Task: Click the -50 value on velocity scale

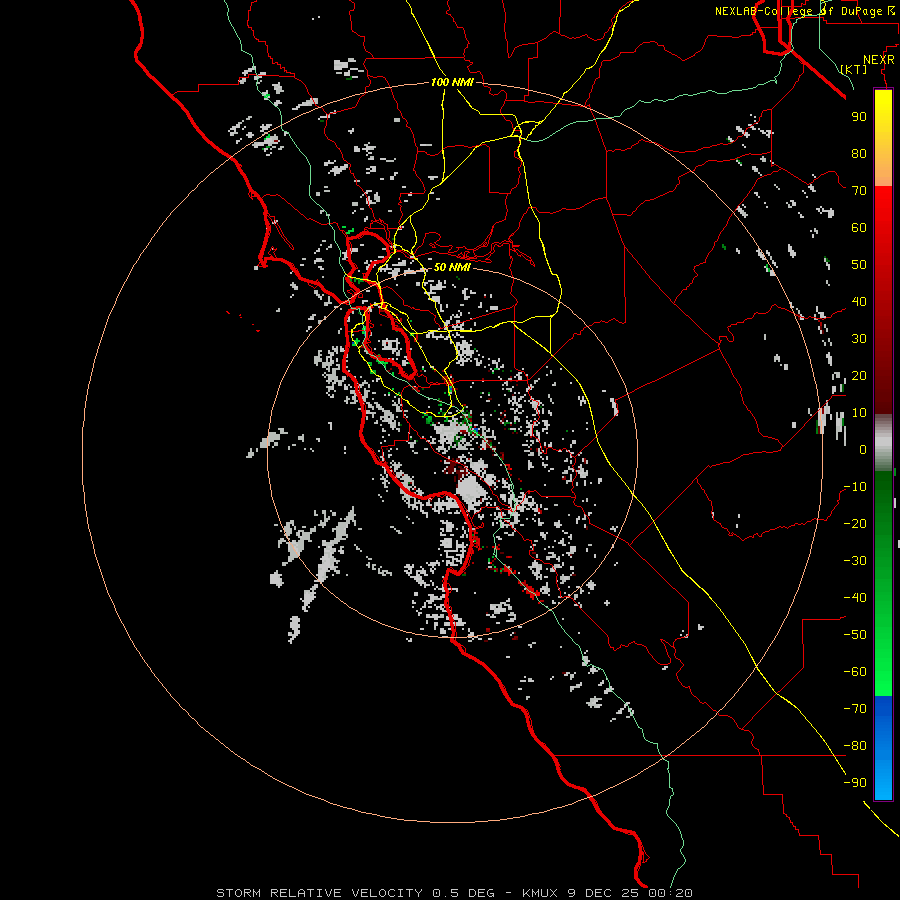Action: pos(855,635)
